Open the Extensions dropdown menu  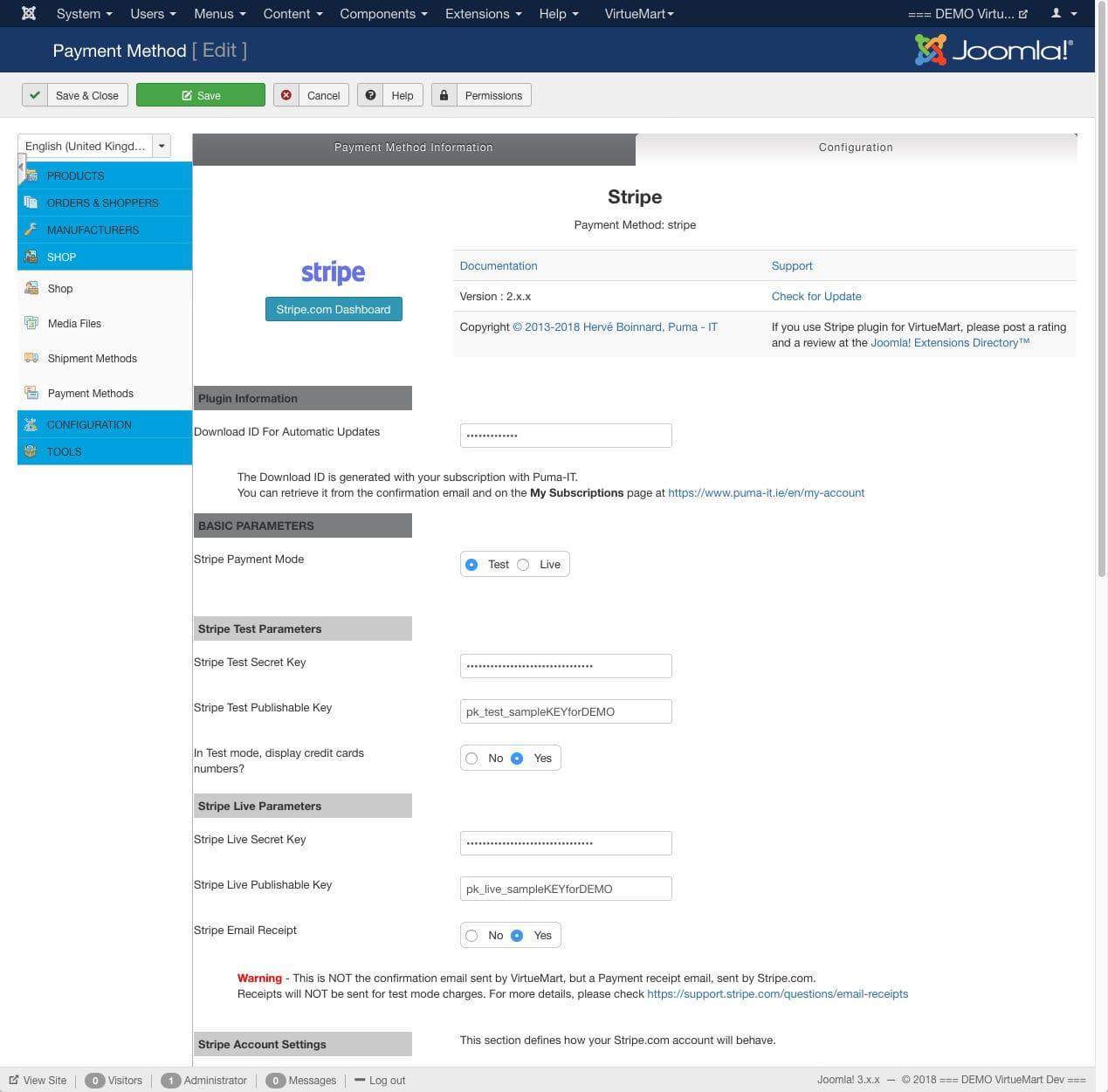[x=483, y=13]
